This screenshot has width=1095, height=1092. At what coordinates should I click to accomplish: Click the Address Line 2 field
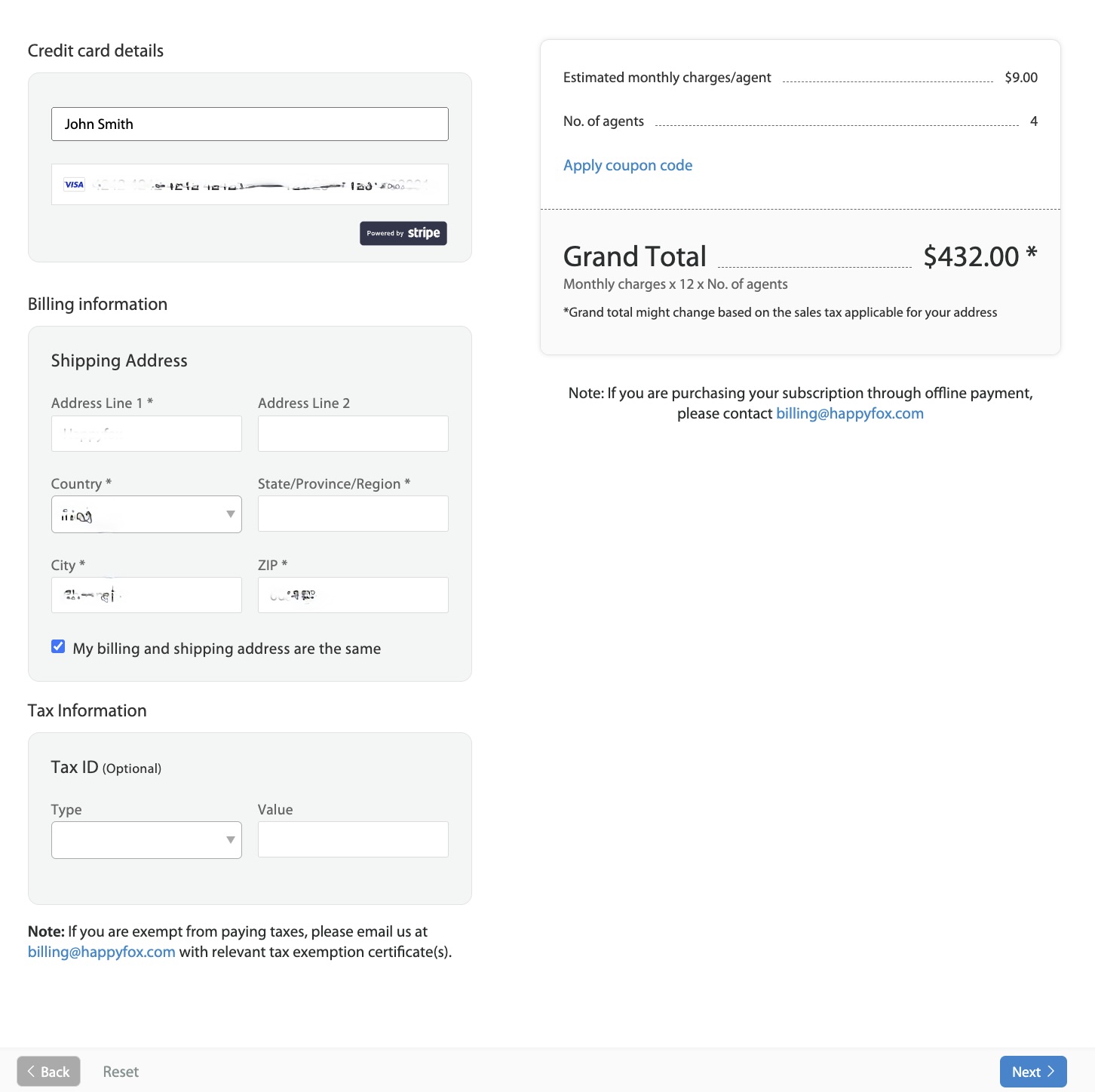click(353, 434)
